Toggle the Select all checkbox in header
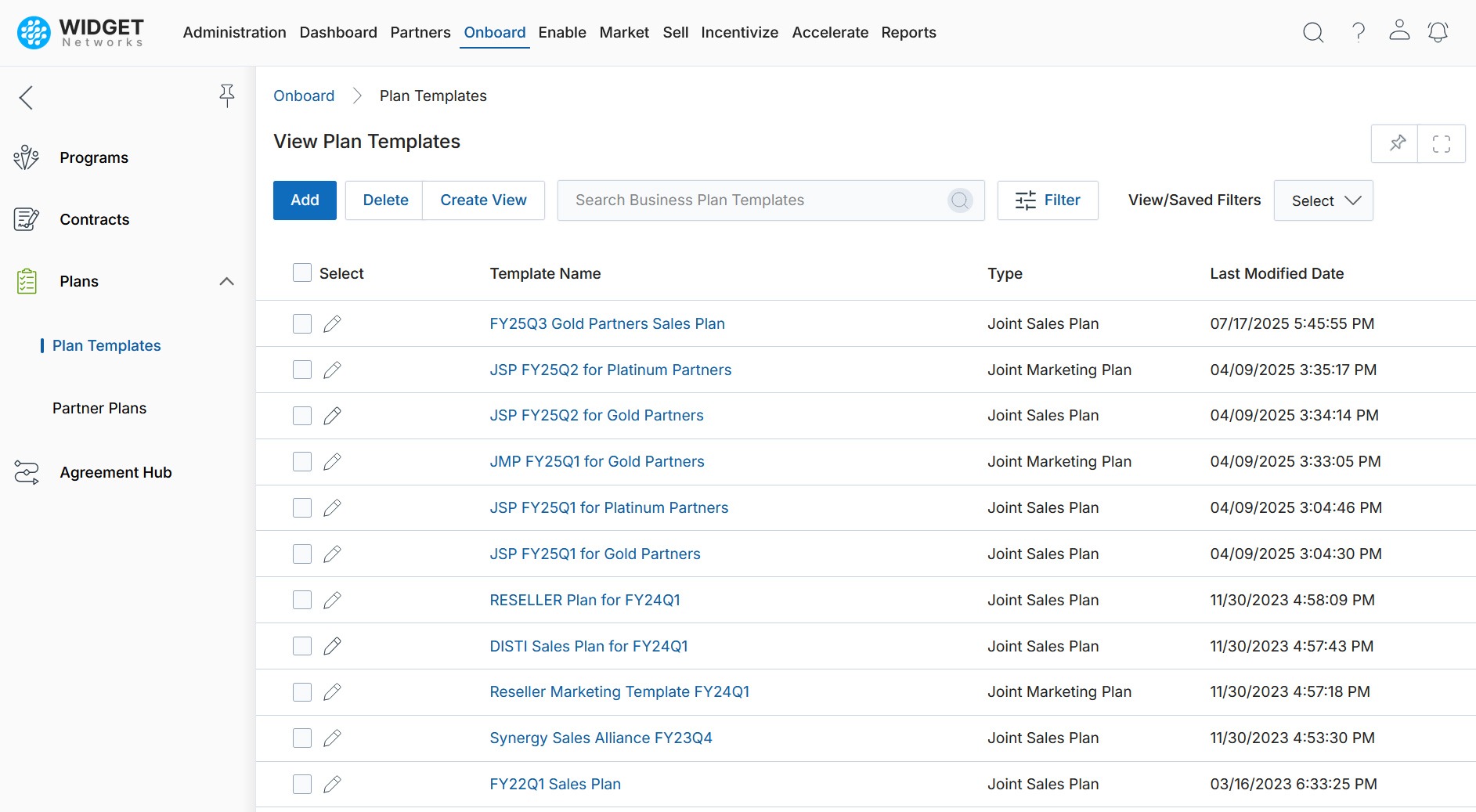The width and height of the screenshot is (1476, 812). click(x=302, y=272)
